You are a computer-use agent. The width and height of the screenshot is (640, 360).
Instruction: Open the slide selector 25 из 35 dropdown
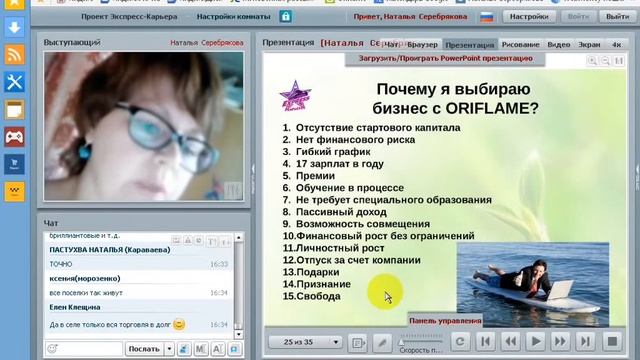coord(305,342)
